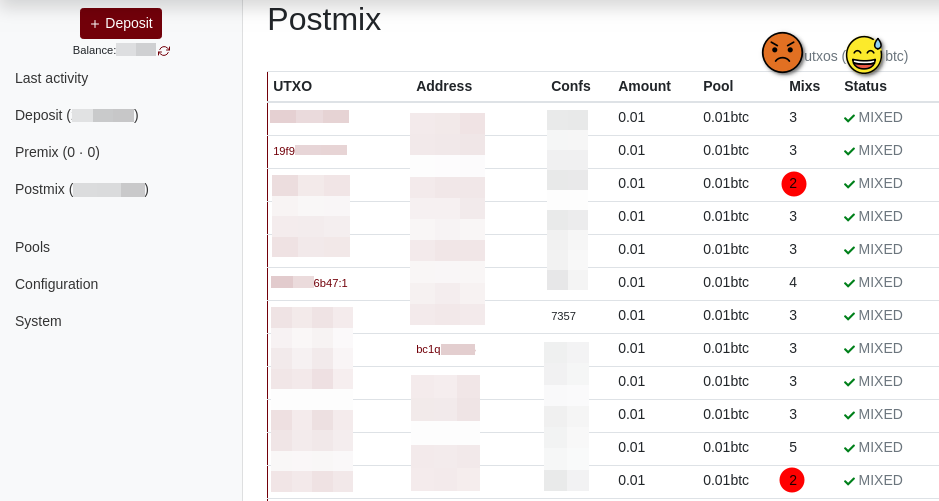Open the UTXO link starting with 19f9
Viewport: 939px width, 501px height.
click(310, 151)
